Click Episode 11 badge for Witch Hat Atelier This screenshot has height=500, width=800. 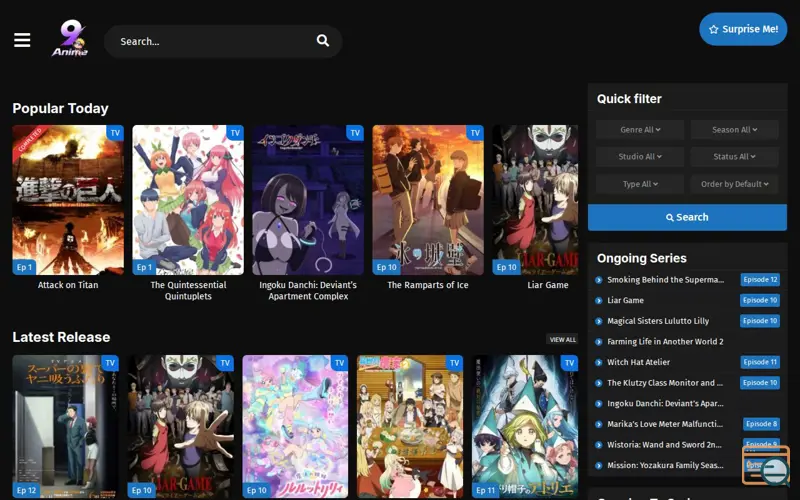(760, 362)
